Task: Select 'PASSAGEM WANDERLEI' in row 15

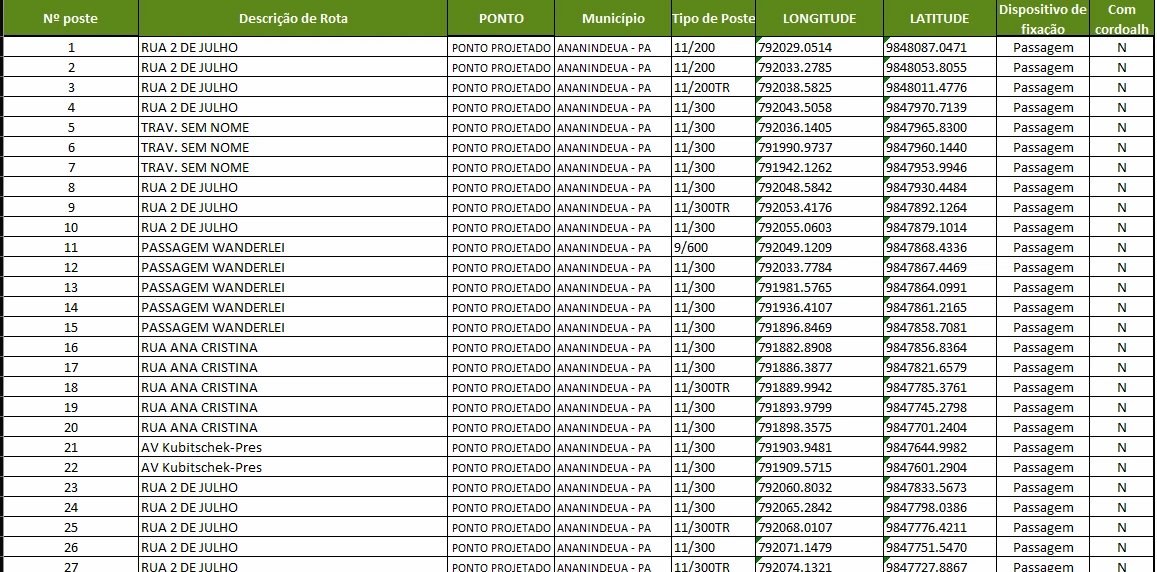Action: click(x=293, y=327)
